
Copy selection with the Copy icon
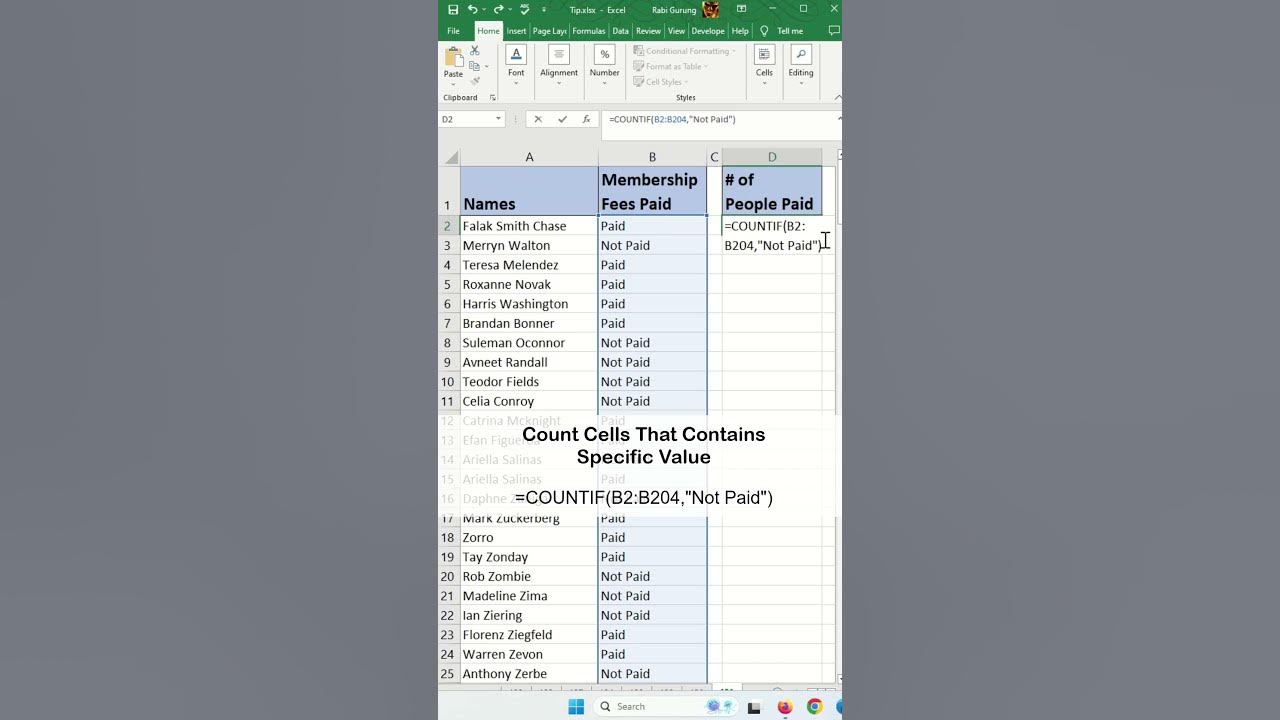pyautogui.click(x=474, y=66)
